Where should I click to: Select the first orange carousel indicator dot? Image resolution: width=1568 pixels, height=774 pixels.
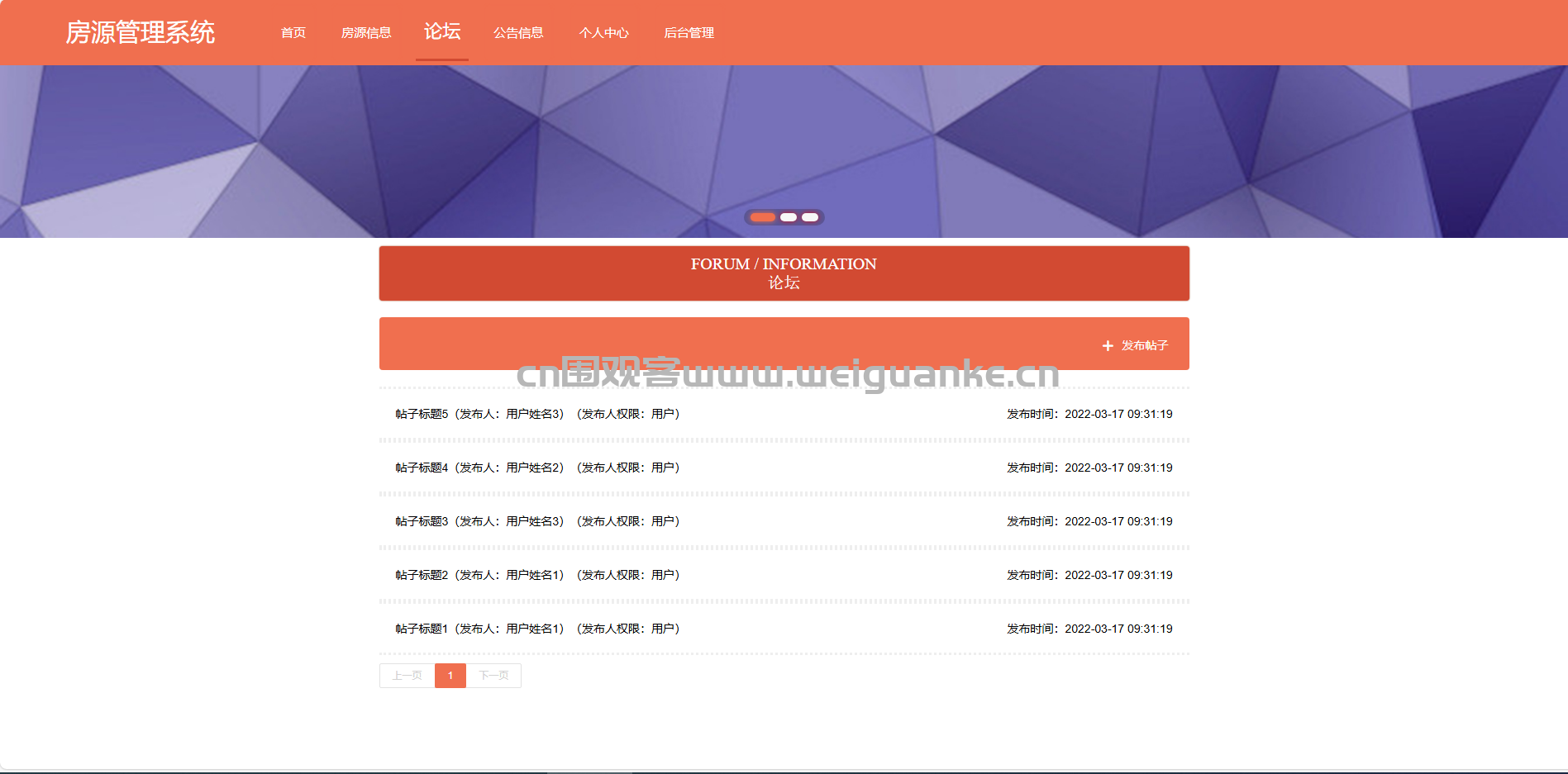click(x=763, y=217)
